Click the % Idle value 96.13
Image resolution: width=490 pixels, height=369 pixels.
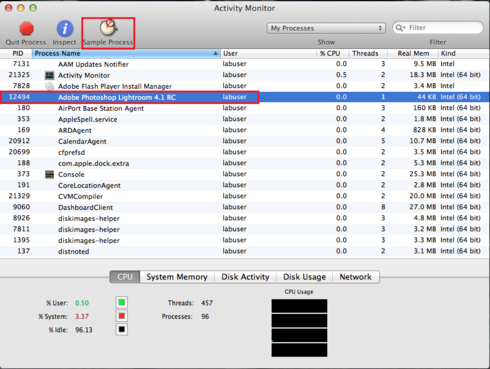tap(84, 330)
